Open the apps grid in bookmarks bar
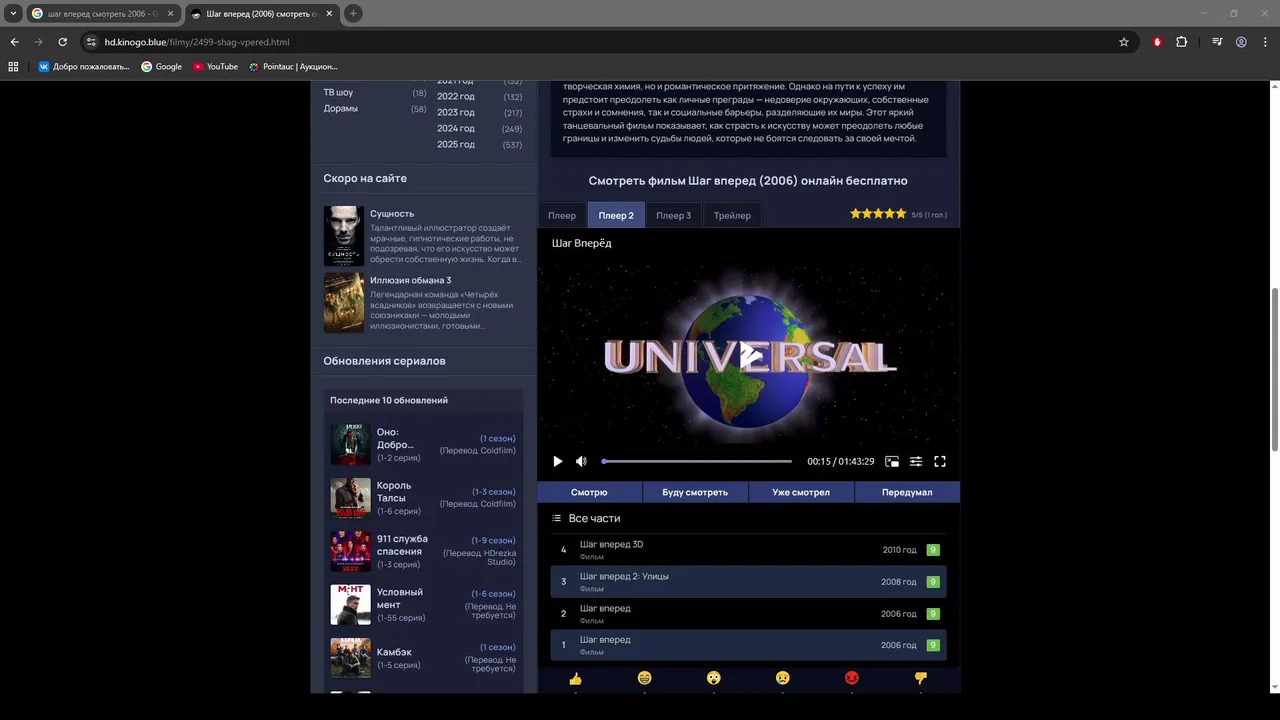The image size is (1280, 720). [x=13, y=67]
